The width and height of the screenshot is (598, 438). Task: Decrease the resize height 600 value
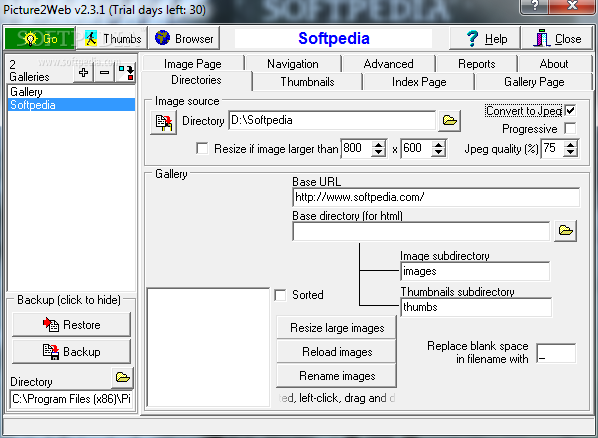pos(439,153)
